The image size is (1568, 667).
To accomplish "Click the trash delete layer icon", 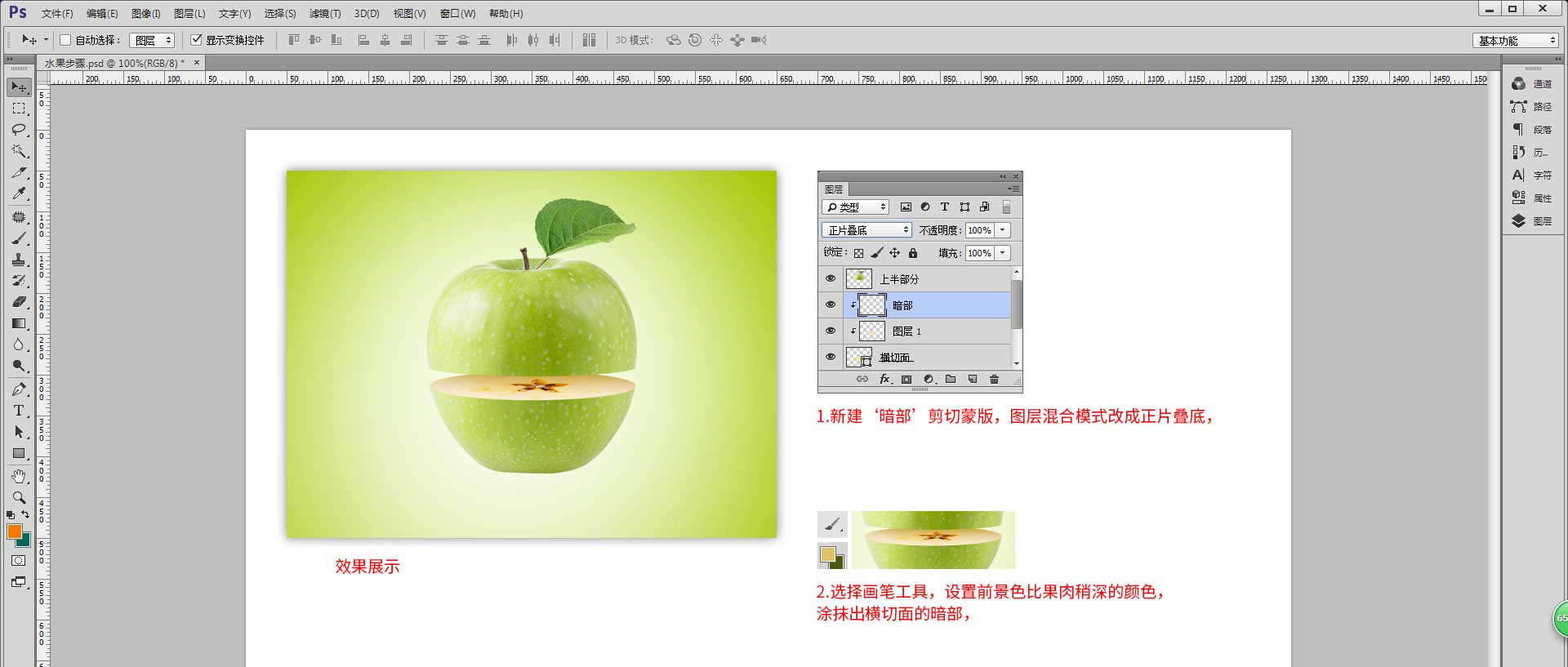I will (994, 380).
